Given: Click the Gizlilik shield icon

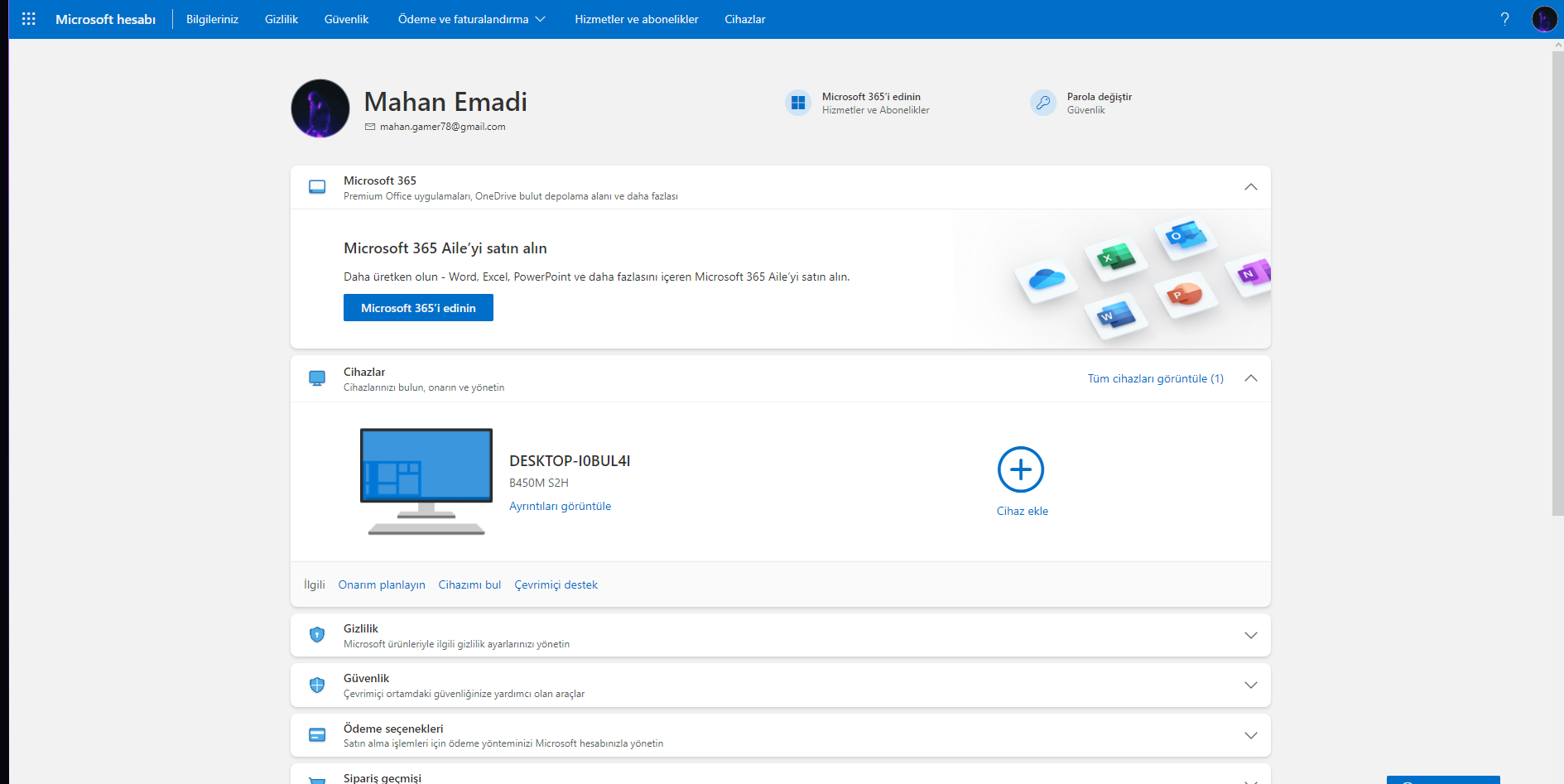Looking at the screenshot, I should click(317, 635).
